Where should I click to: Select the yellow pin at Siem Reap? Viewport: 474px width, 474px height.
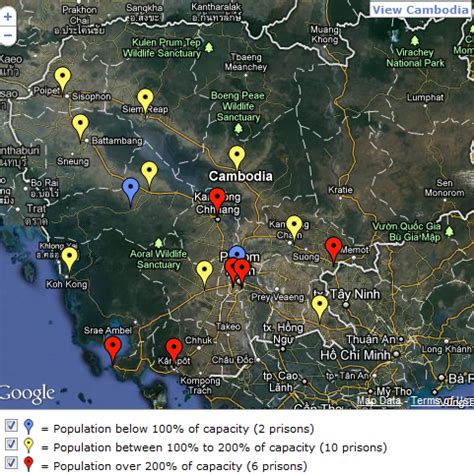coord(146,102)
